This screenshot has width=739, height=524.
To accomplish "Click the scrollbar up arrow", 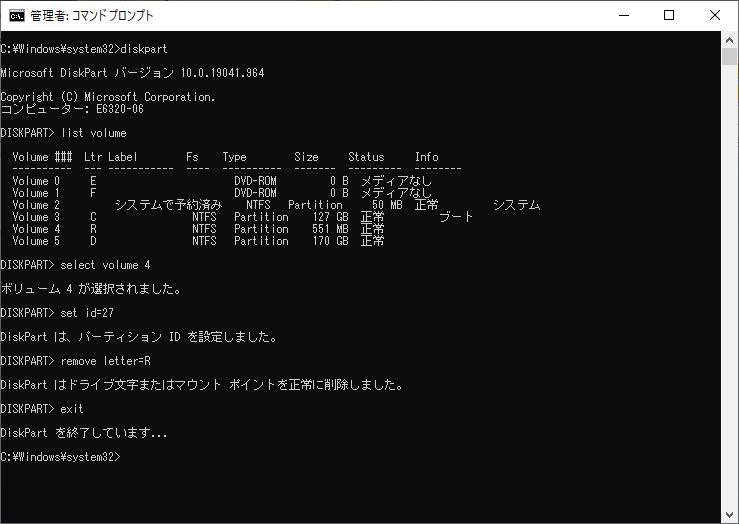I will tap(730, 40).
